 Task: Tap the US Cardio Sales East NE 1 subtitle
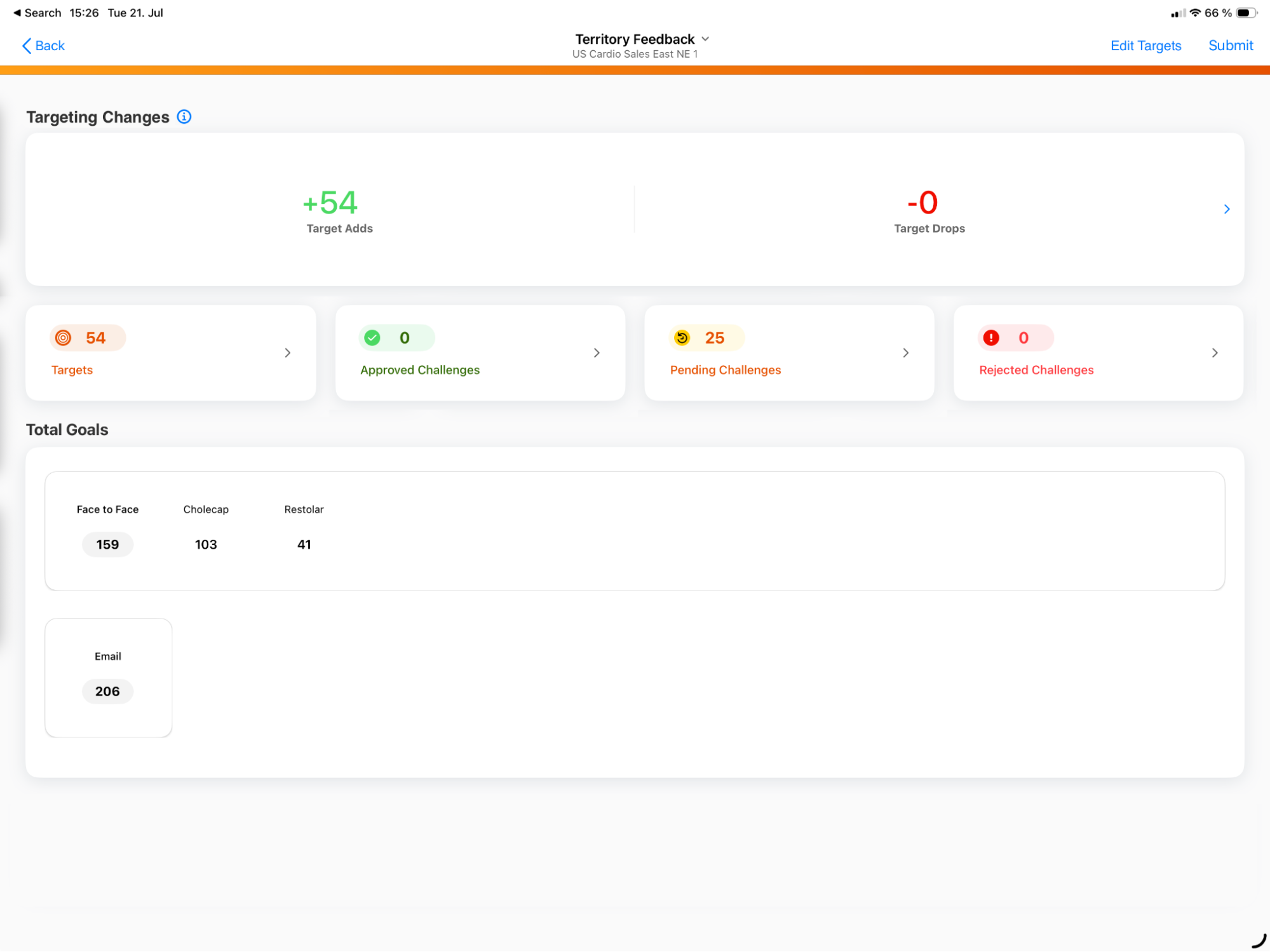pyautogui.click(x=635, y=55)
